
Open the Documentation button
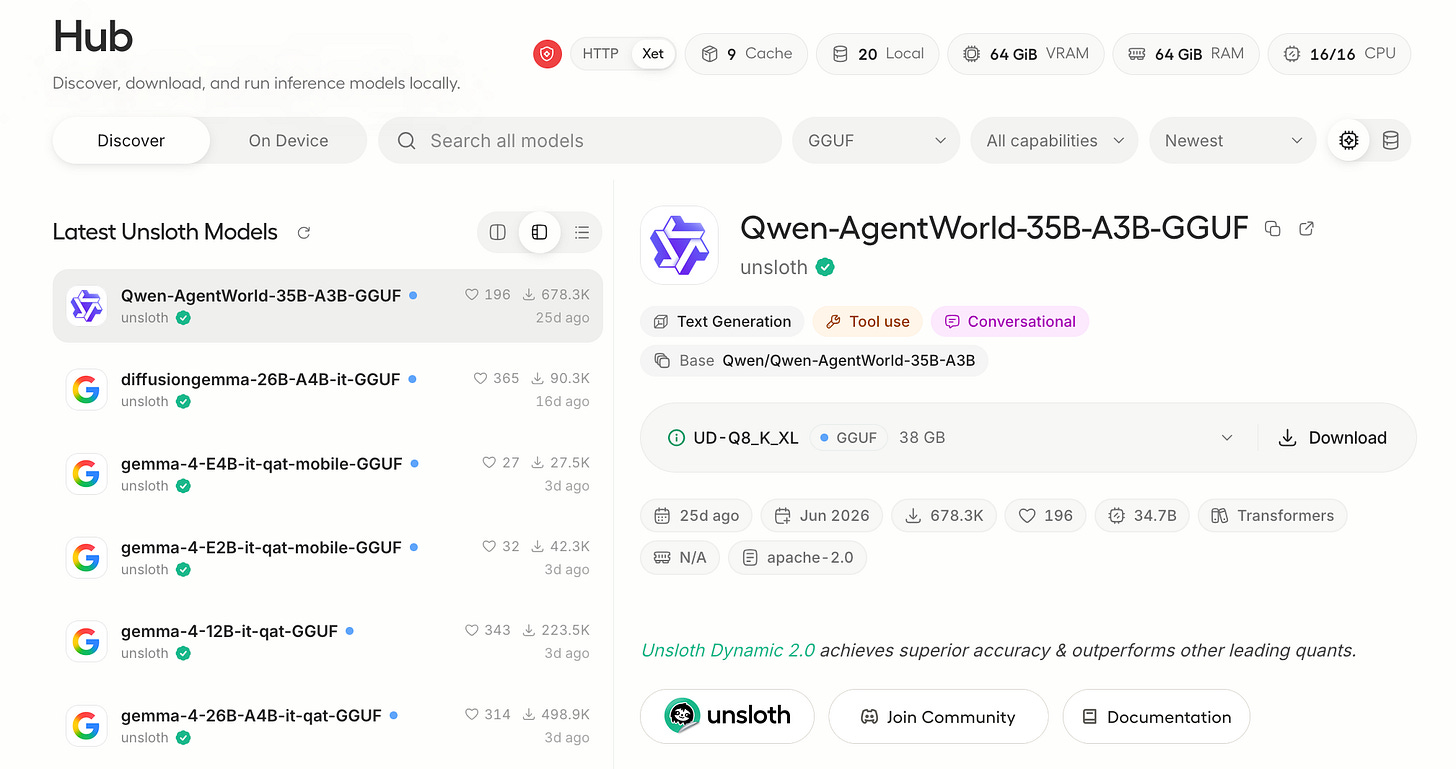coord(1156,717)
